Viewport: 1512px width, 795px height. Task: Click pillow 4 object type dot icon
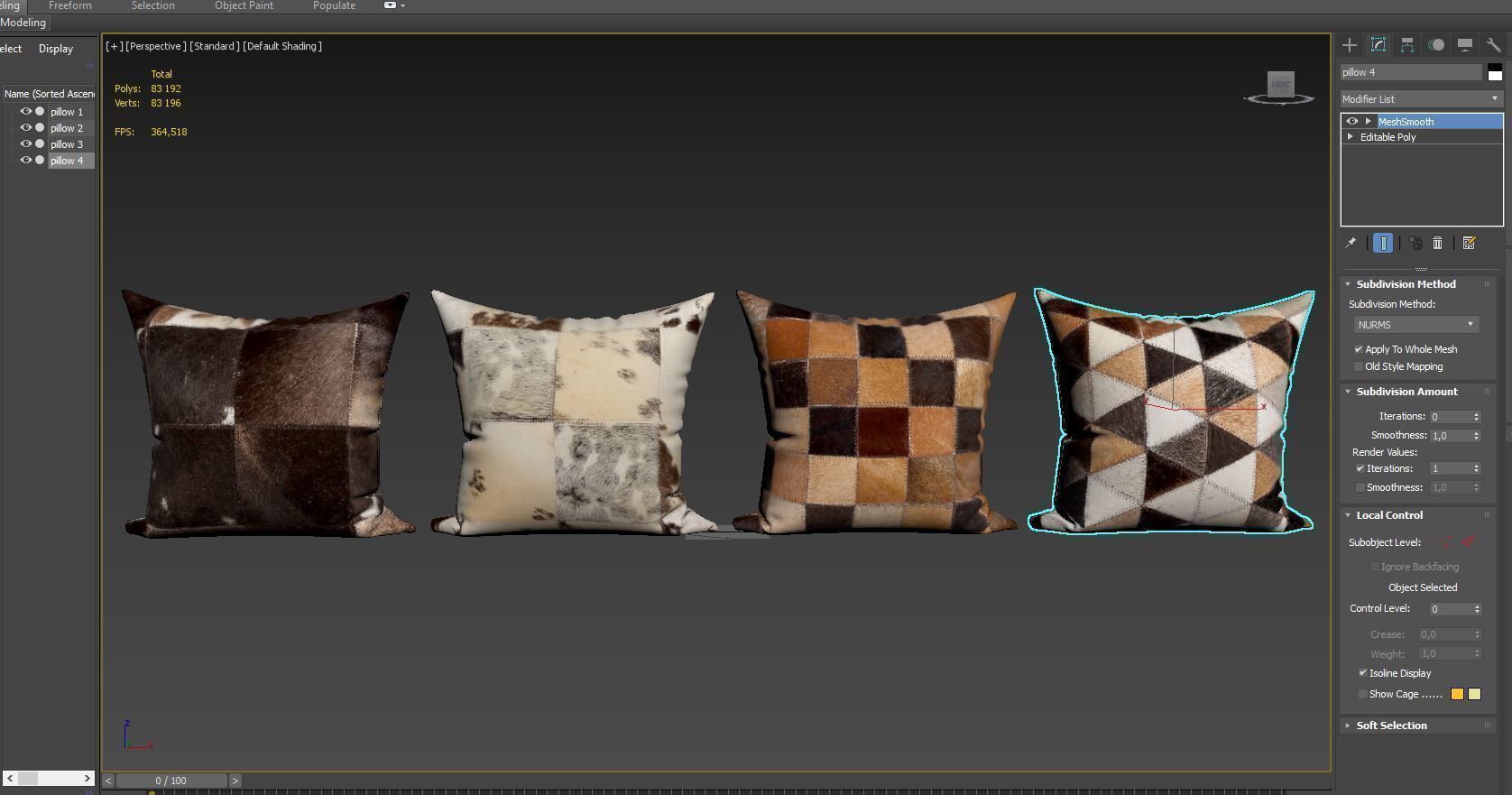pos(40,161)
